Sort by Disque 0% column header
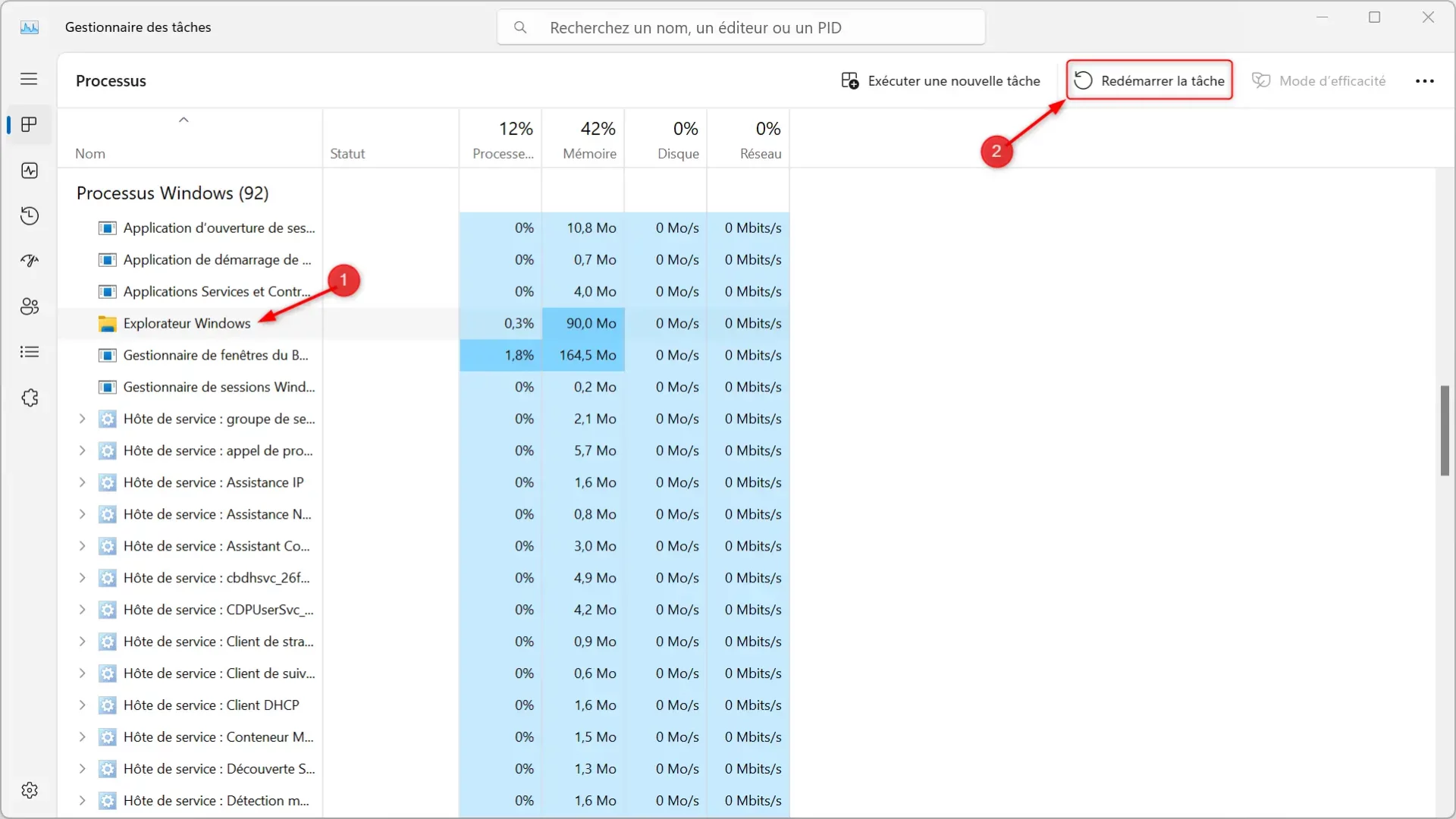 666,139
